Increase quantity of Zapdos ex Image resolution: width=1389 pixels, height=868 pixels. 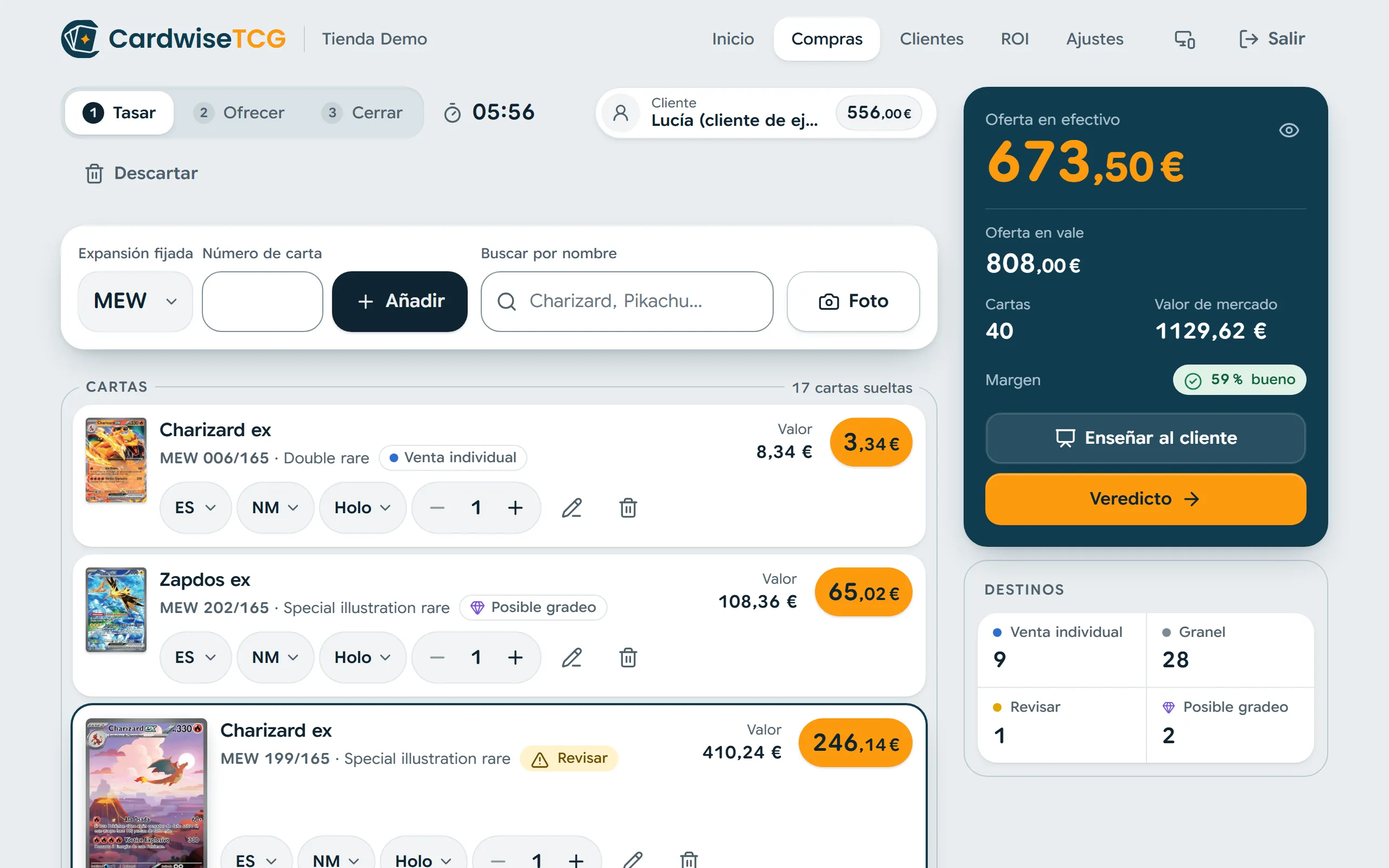point(515,658)
